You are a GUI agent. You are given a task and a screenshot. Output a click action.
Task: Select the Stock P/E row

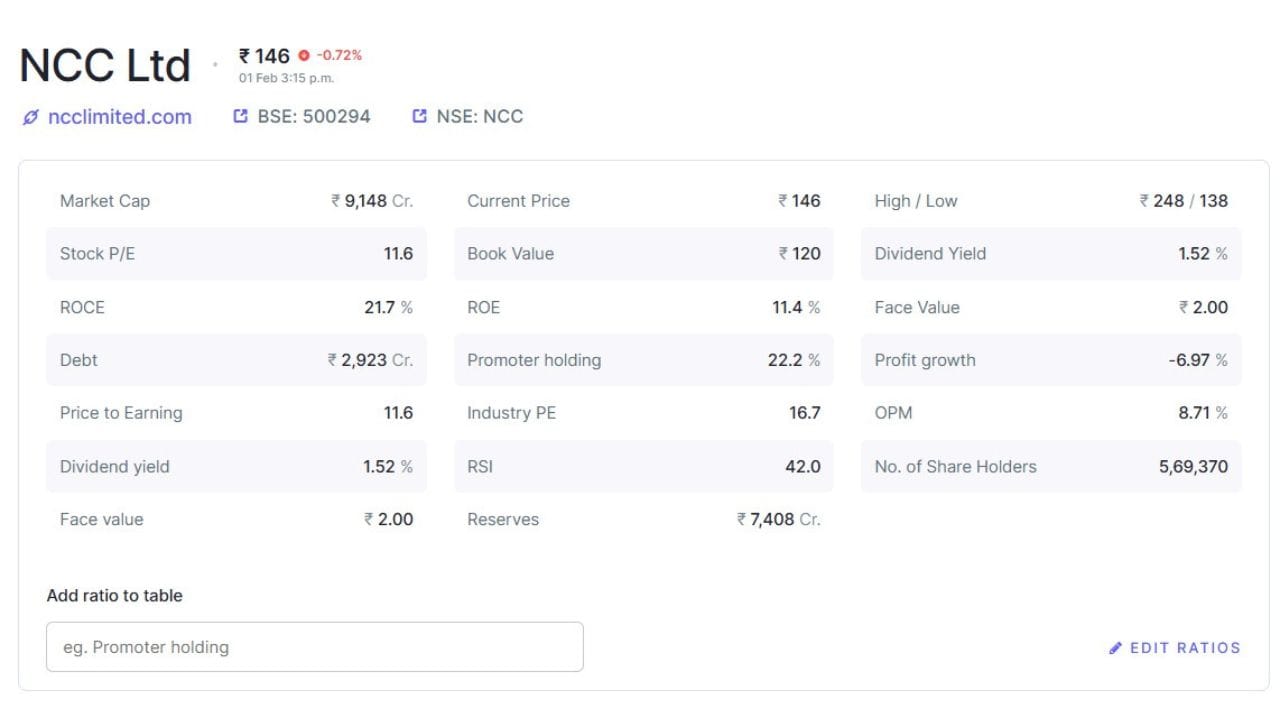pyautogui.click(x=236, y=254)
